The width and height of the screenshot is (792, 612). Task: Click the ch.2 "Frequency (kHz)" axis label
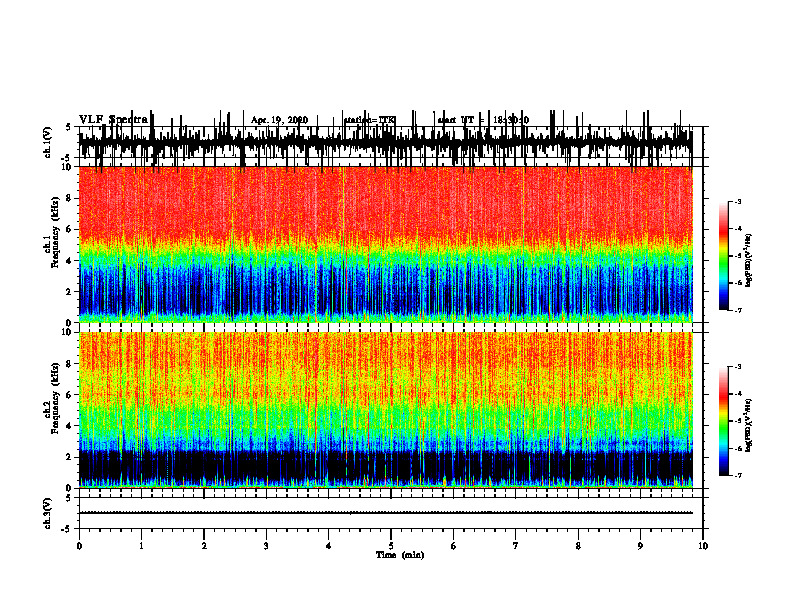click(56, 398)
